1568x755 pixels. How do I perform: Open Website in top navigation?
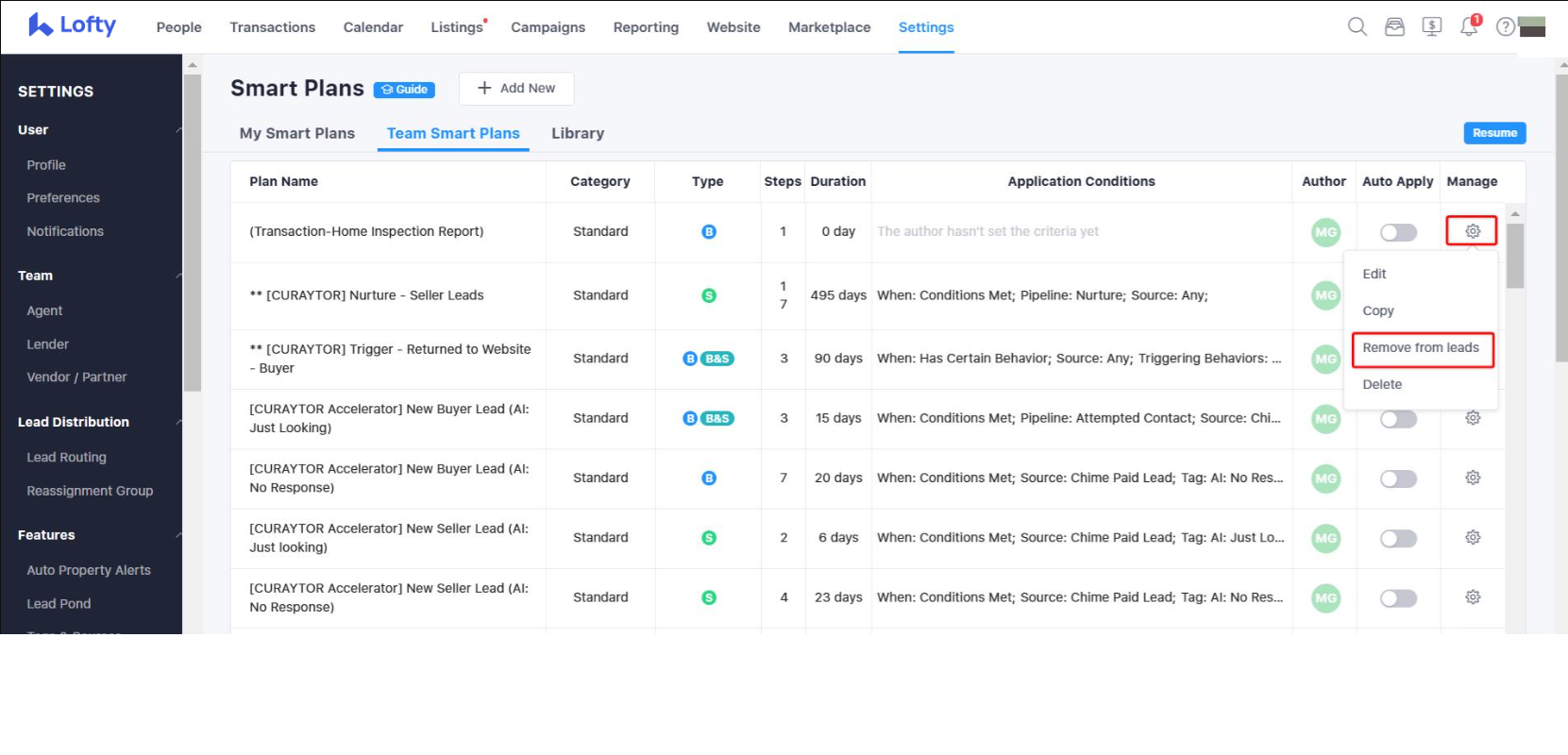(733, 27)
